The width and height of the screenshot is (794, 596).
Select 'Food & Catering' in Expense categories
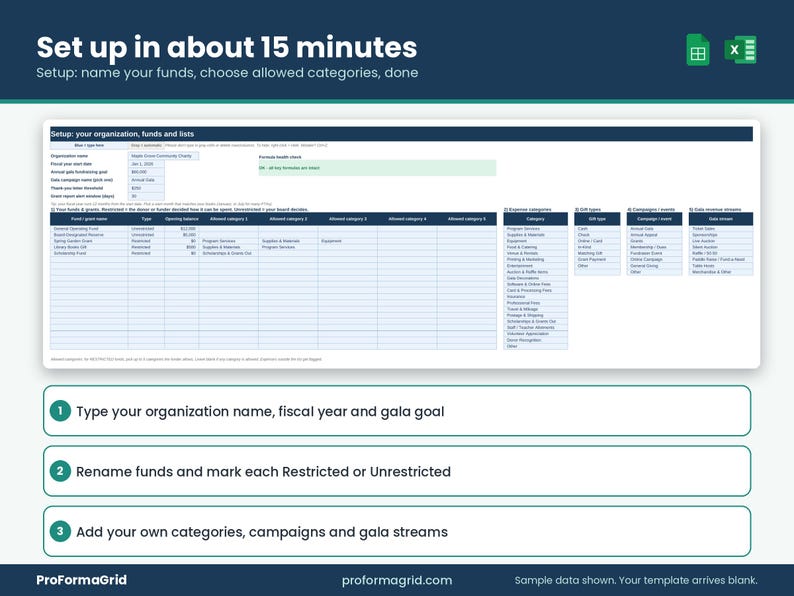(535, 247)
